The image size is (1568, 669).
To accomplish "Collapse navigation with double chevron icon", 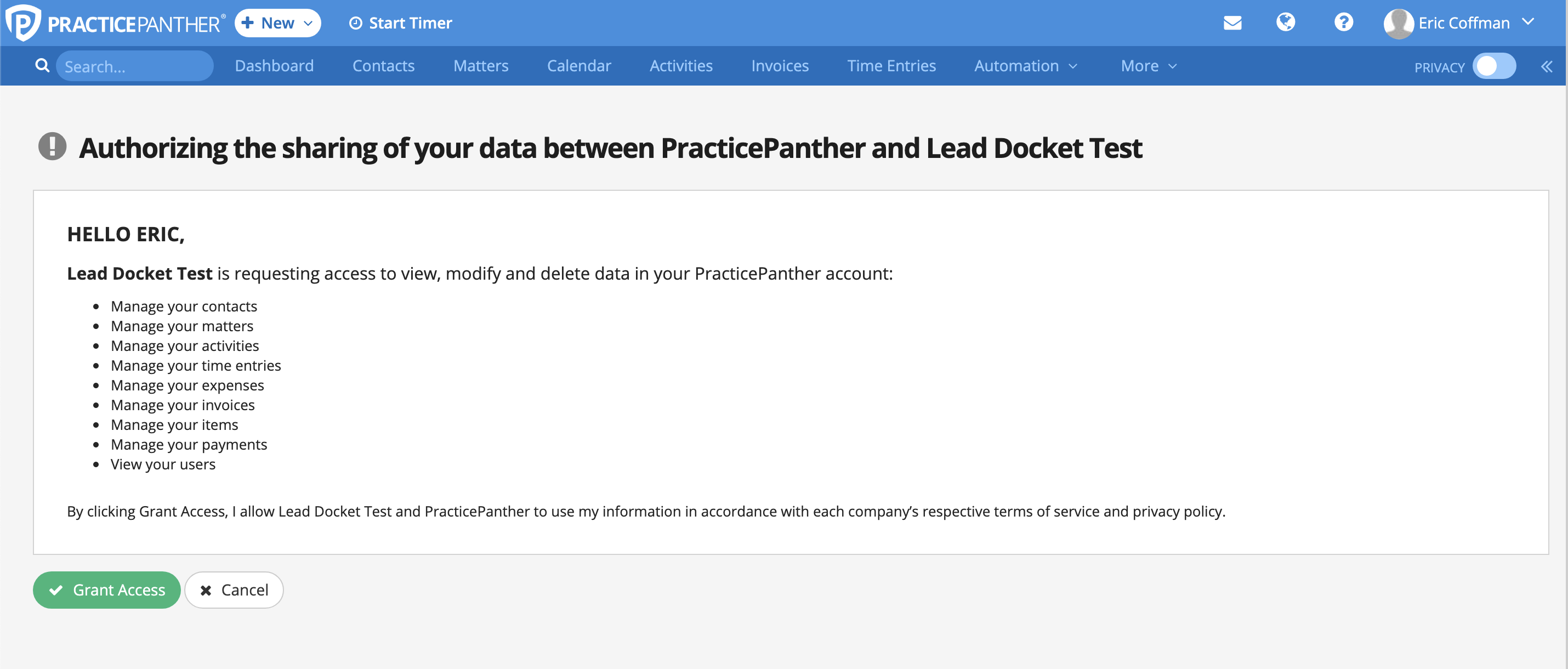I will pos(1547,66).
